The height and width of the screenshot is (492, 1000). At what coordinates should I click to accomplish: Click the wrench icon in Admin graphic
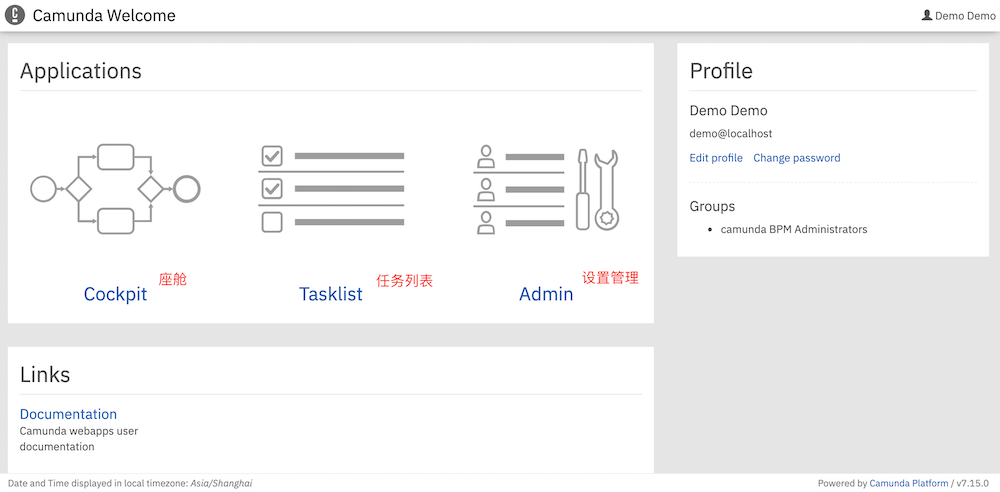tap(606, 190)
